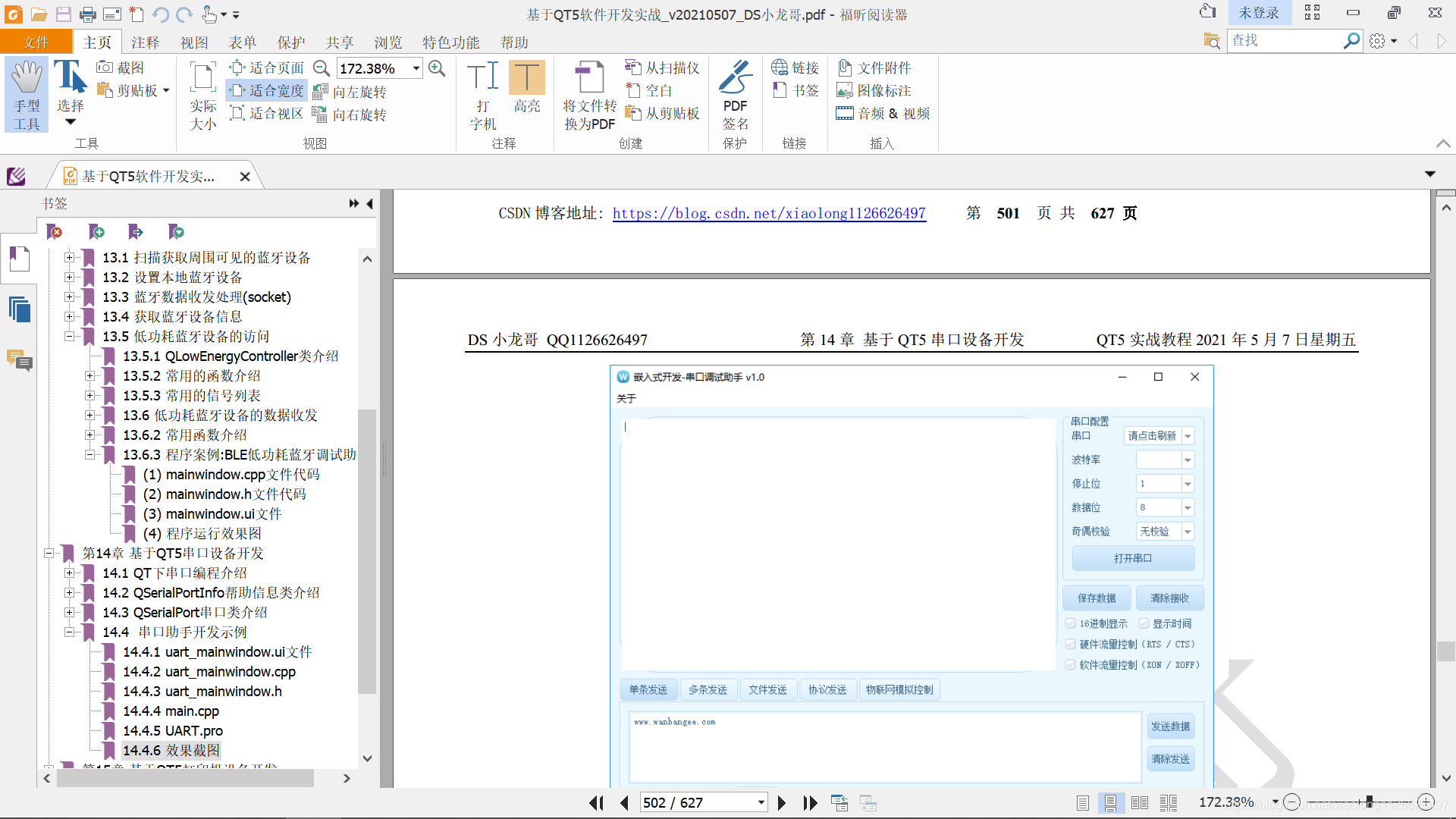Collapse the 13.5 低功耗蓝牙设备的访问 bookmark
The width and height of the screenshot is (1456, 819).
(70, 337)
